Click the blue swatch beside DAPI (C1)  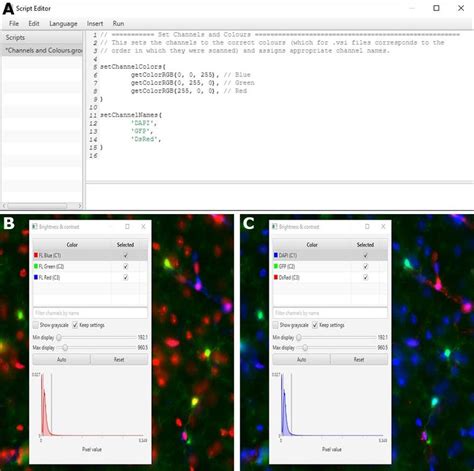click(x=276, y=255)
